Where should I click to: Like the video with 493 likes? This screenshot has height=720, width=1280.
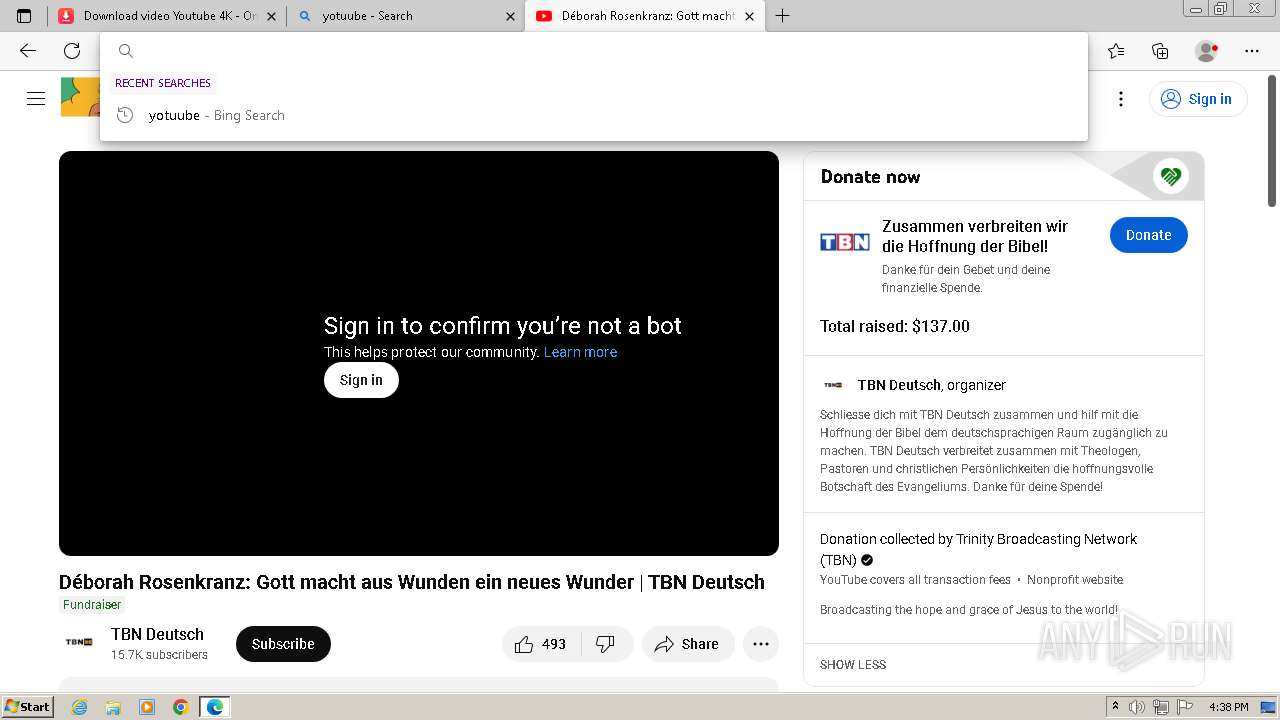540,644
